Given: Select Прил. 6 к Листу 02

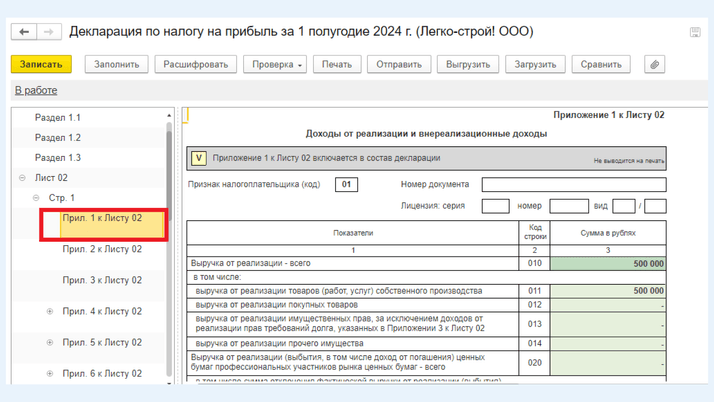Looking at the screenshot, I should (102, 373).
